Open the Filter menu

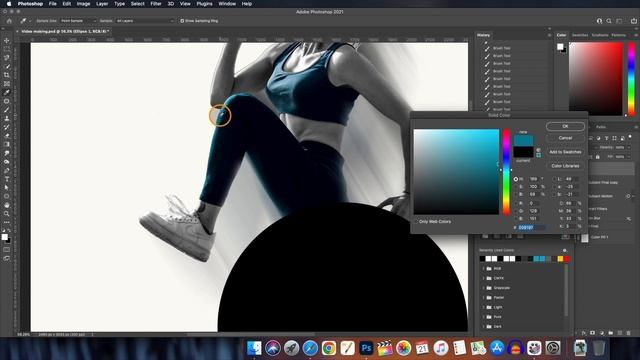coord(156,4)
